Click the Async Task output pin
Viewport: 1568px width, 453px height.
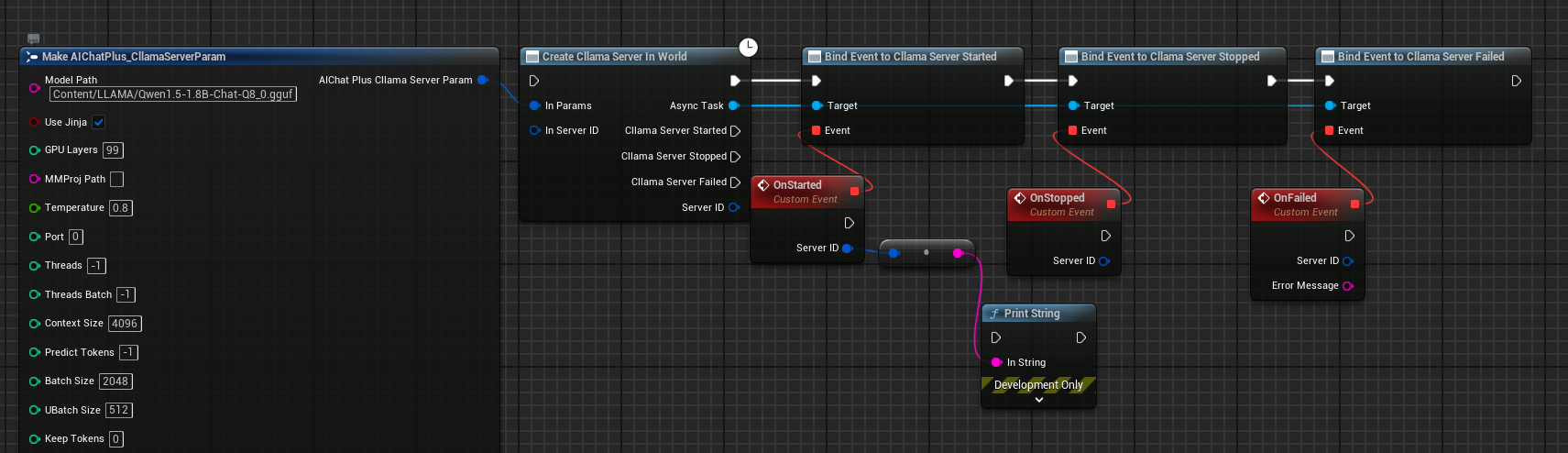734,105
